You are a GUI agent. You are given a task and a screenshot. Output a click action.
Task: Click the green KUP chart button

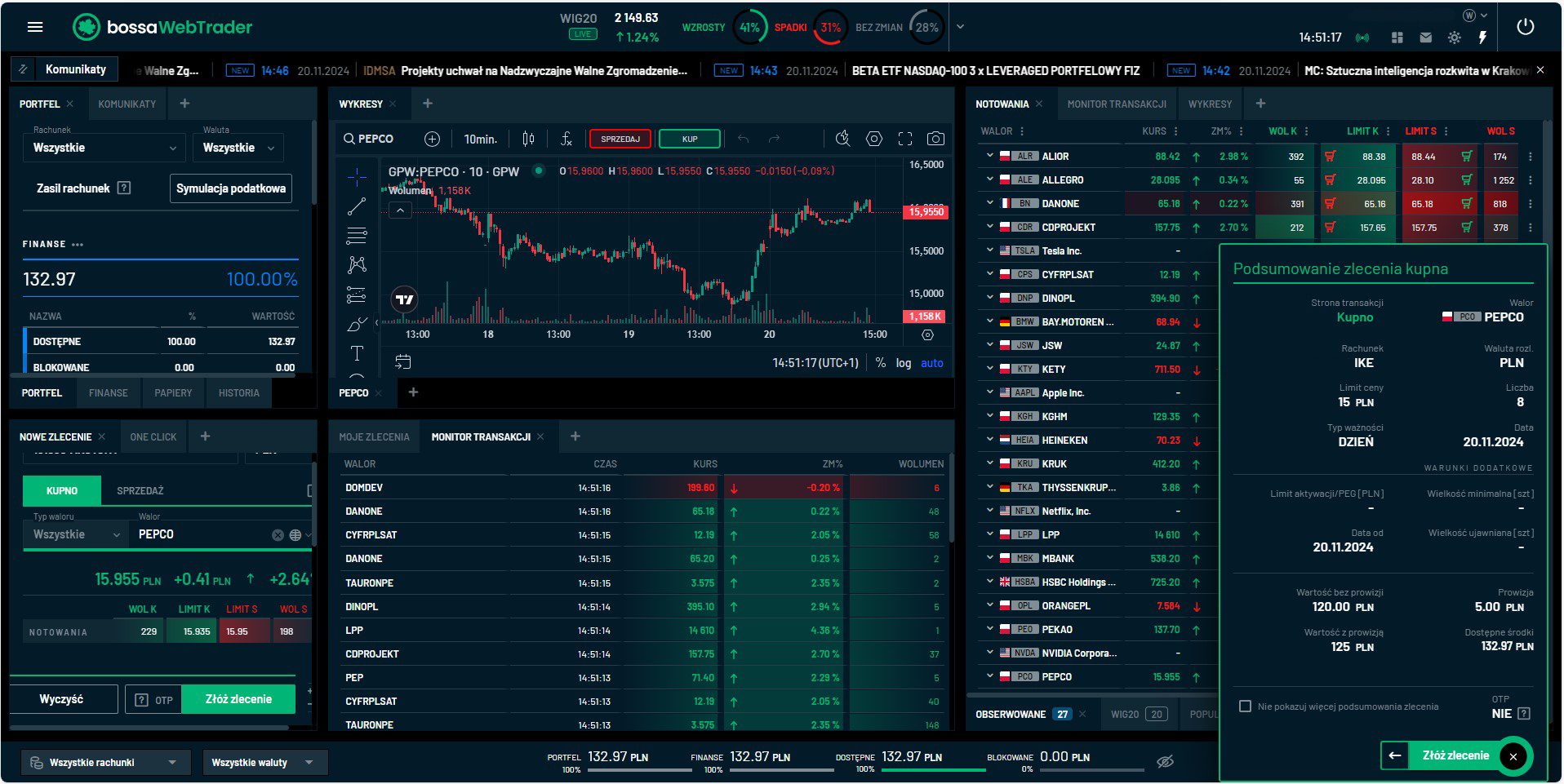point(690,139)
